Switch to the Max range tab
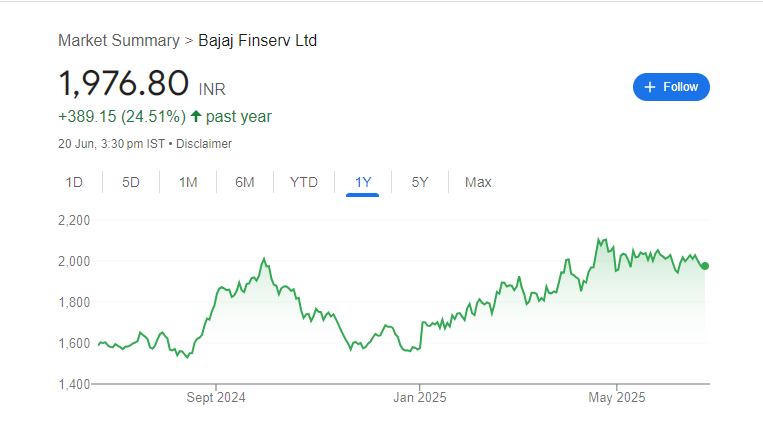The width and height of the screenshot is (763, 422). (478, 183)
